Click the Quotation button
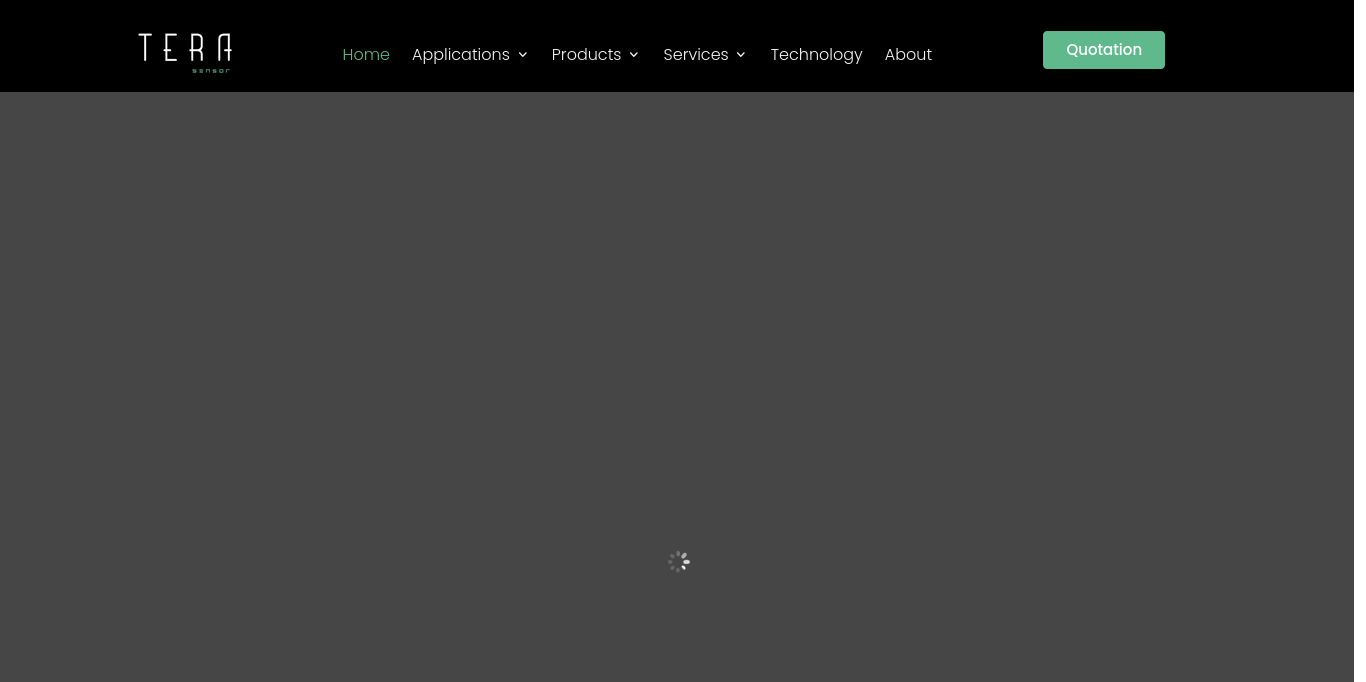 click(1103, 50)
